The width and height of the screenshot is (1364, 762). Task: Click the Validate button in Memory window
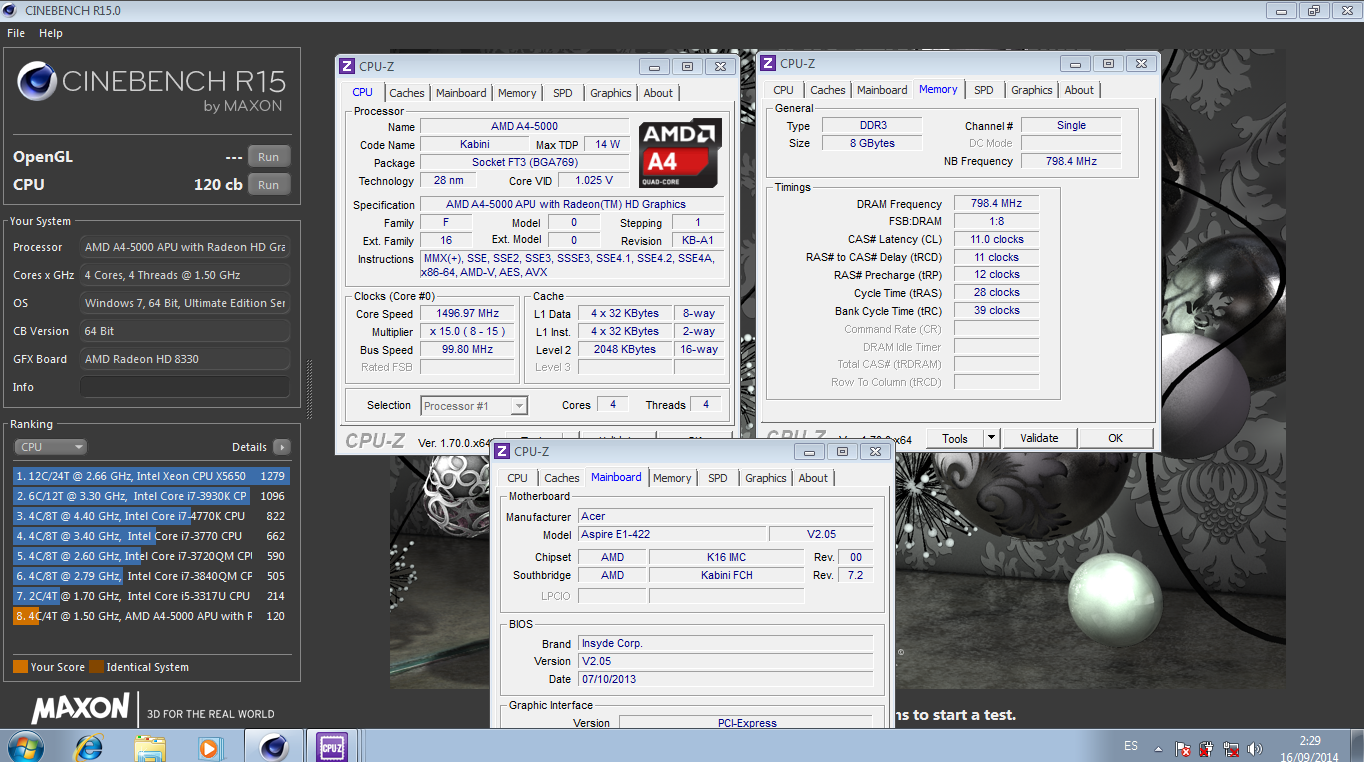click(1039, 438)
